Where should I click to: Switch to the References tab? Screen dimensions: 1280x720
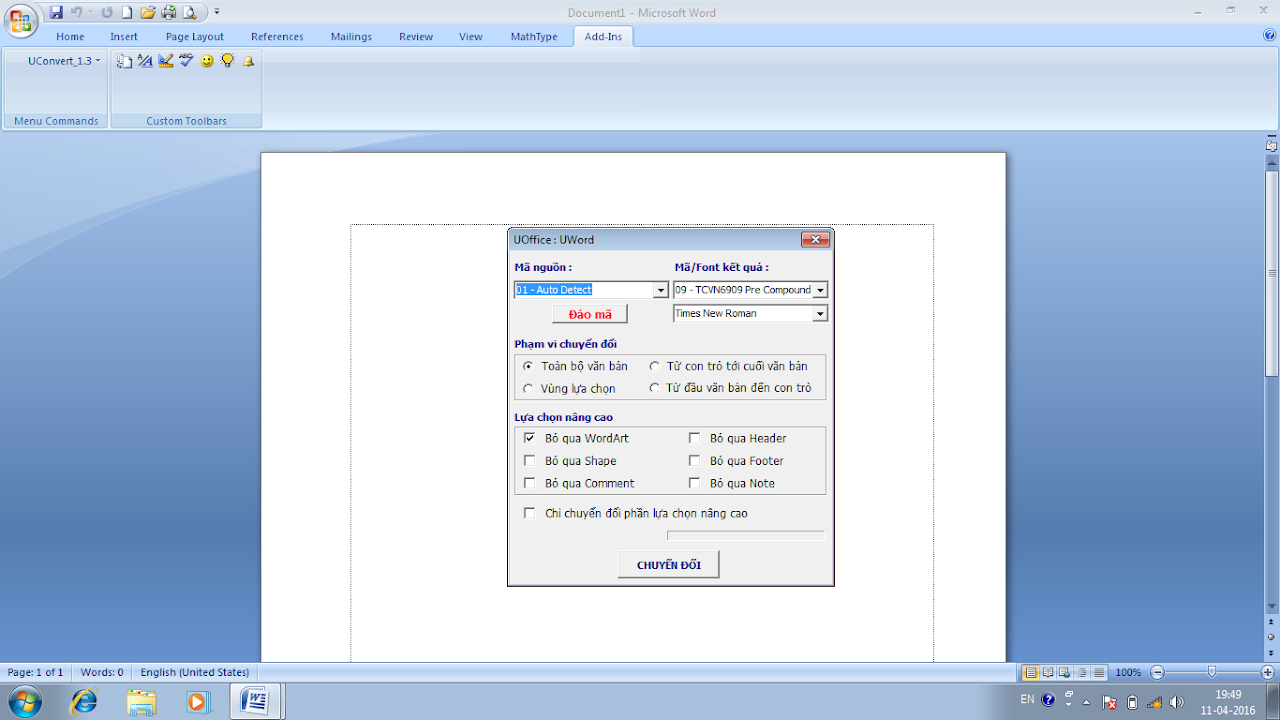click(x=277, y=37)
